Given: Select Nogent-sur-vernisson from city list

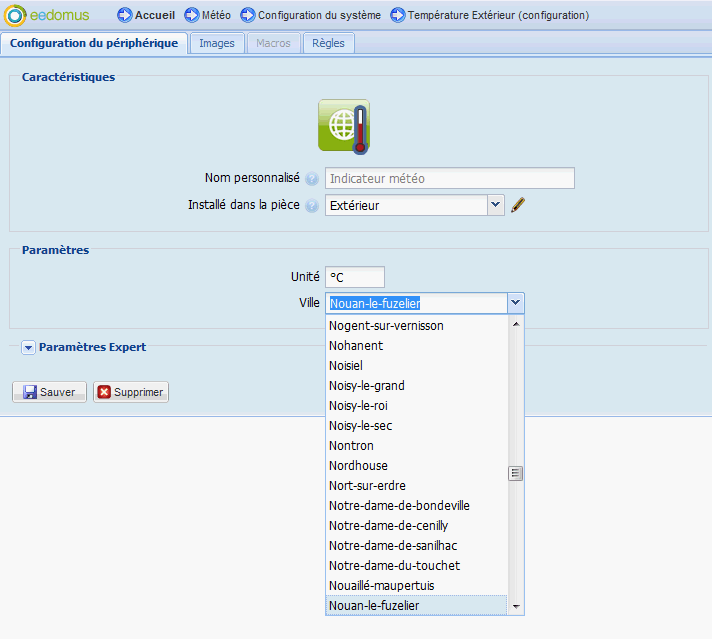Looking at the screenshot, I should click(x=416, y=326).
